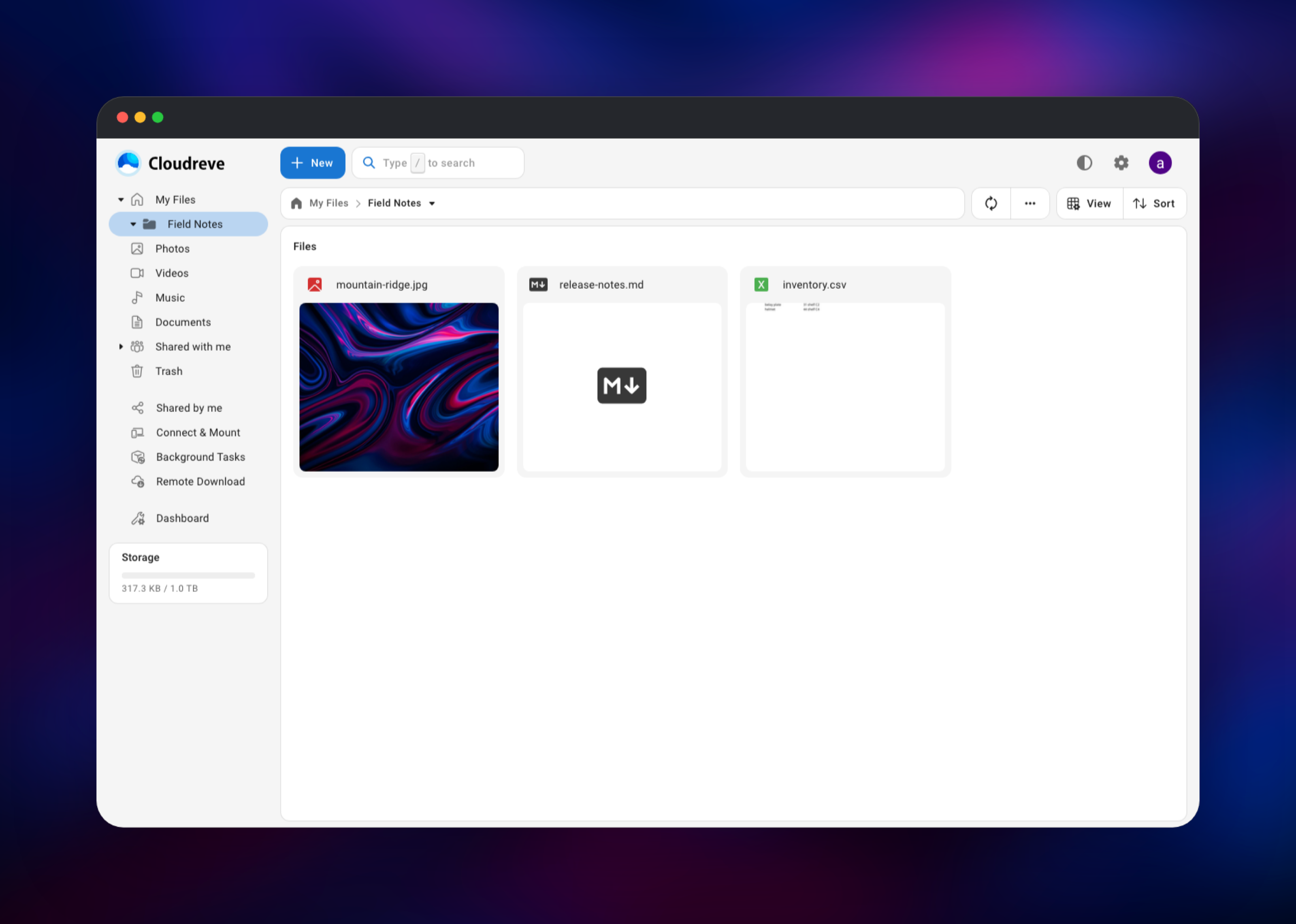This screenshot has width=1296, height=924.
Task: Select the release-notes.md file name
Action: pyautogui.click(x=601, y=285)
